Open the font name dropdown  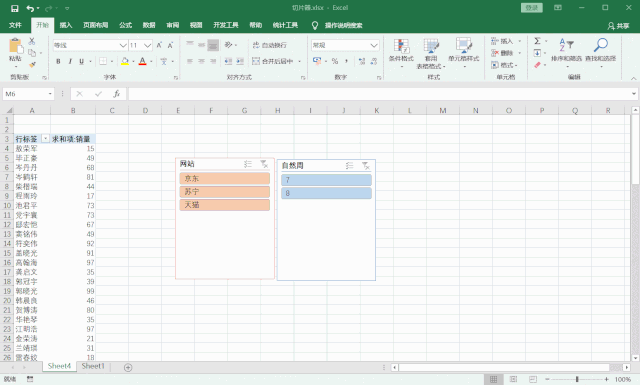click(123, 45)
